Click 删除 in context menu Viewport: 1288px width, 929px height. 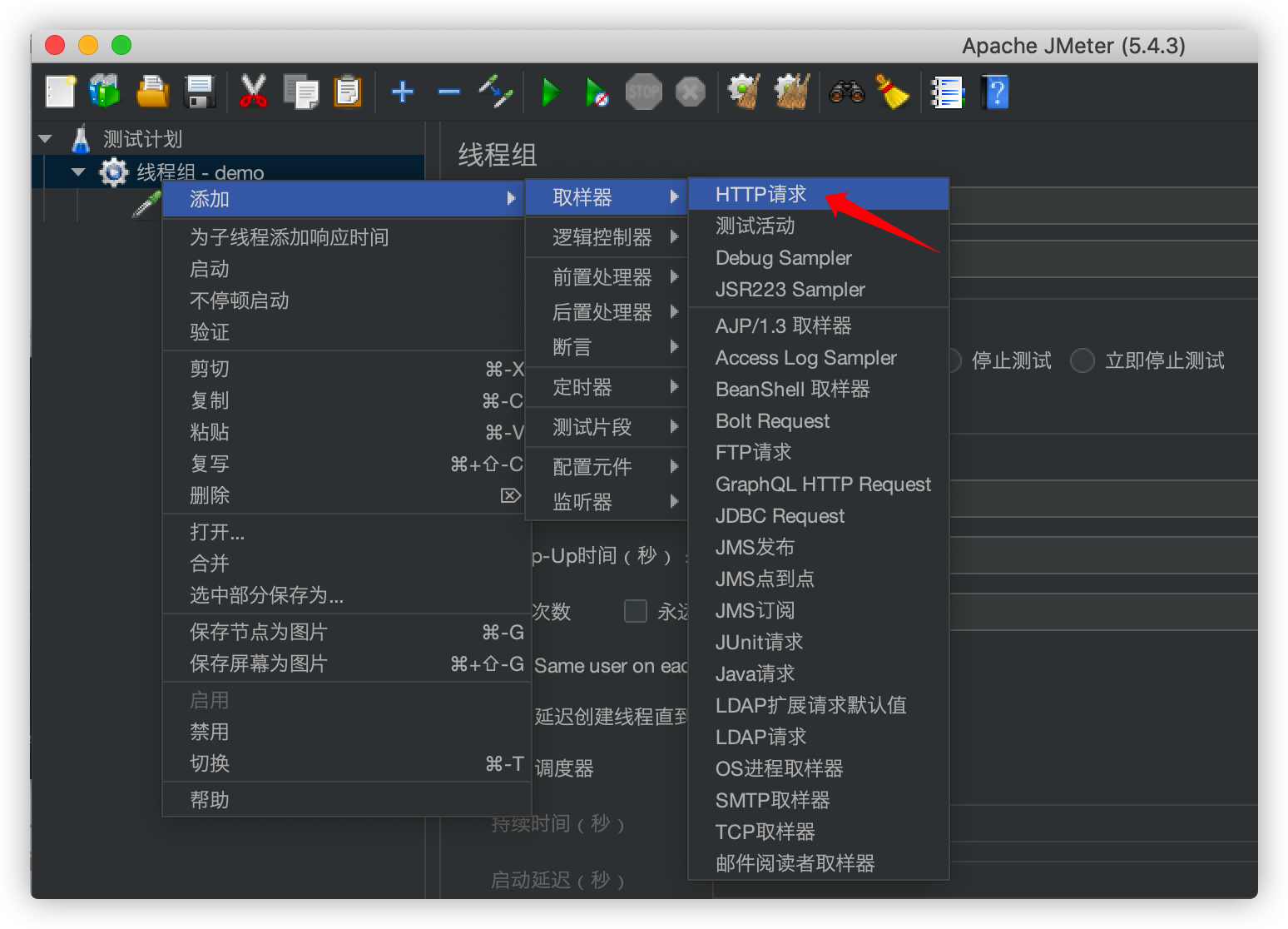point(343,495)
